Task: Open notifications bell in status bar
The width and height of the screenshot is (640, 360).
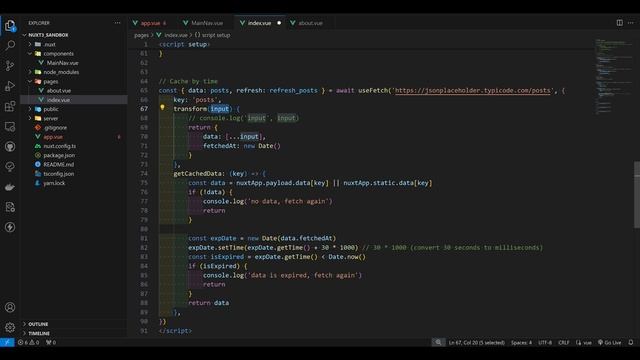Action: pos(631,342)
